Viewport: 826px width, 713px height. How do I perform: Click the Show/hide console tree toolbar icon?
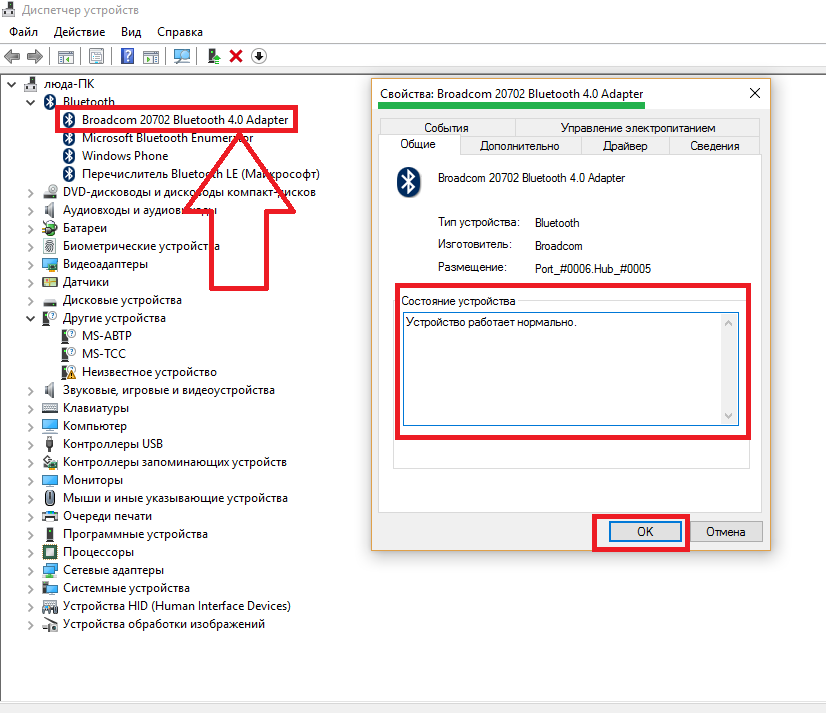pyautogui.click(x=66, y=56)
